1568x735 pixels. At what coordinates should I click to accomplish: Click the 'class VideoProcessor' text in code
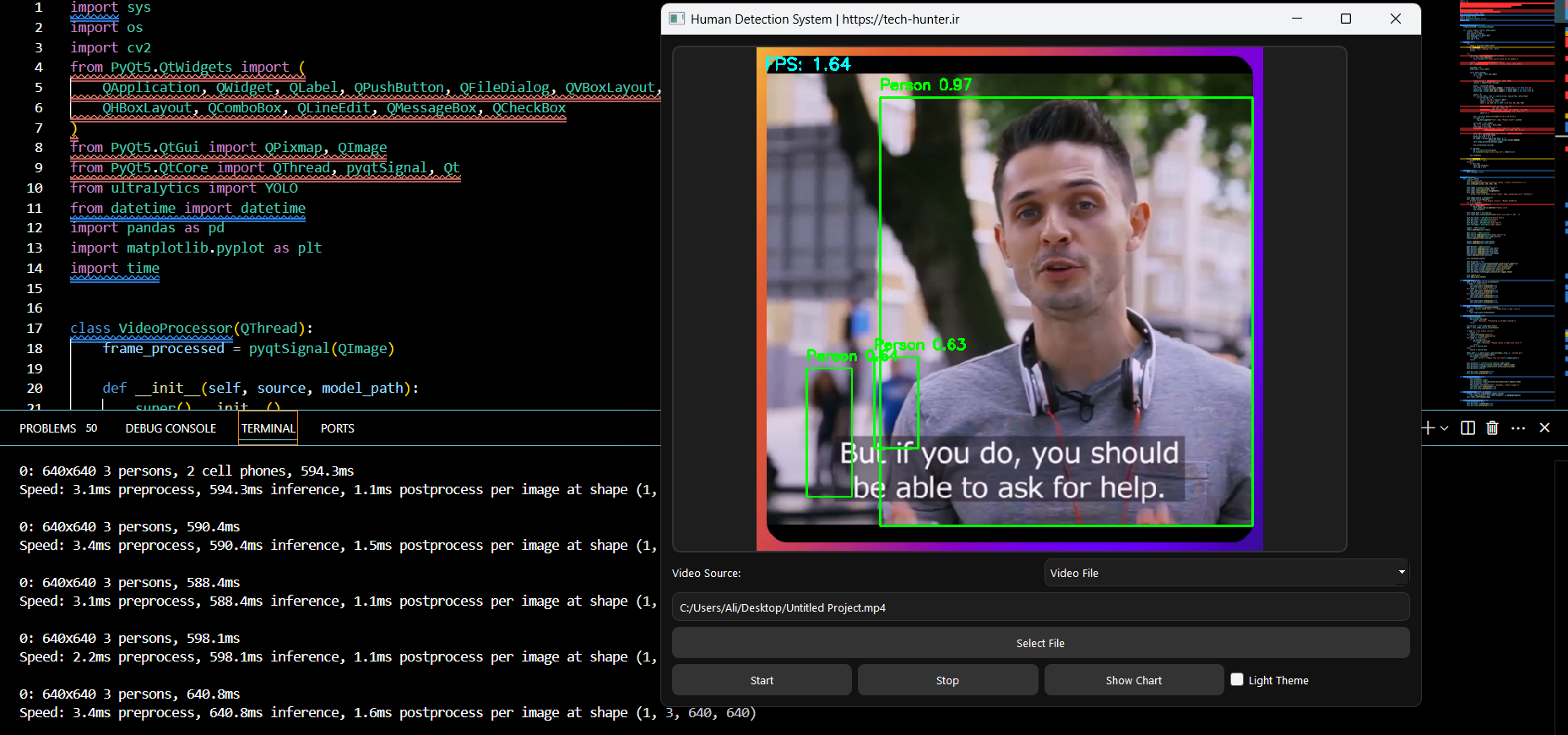(150, 328)
